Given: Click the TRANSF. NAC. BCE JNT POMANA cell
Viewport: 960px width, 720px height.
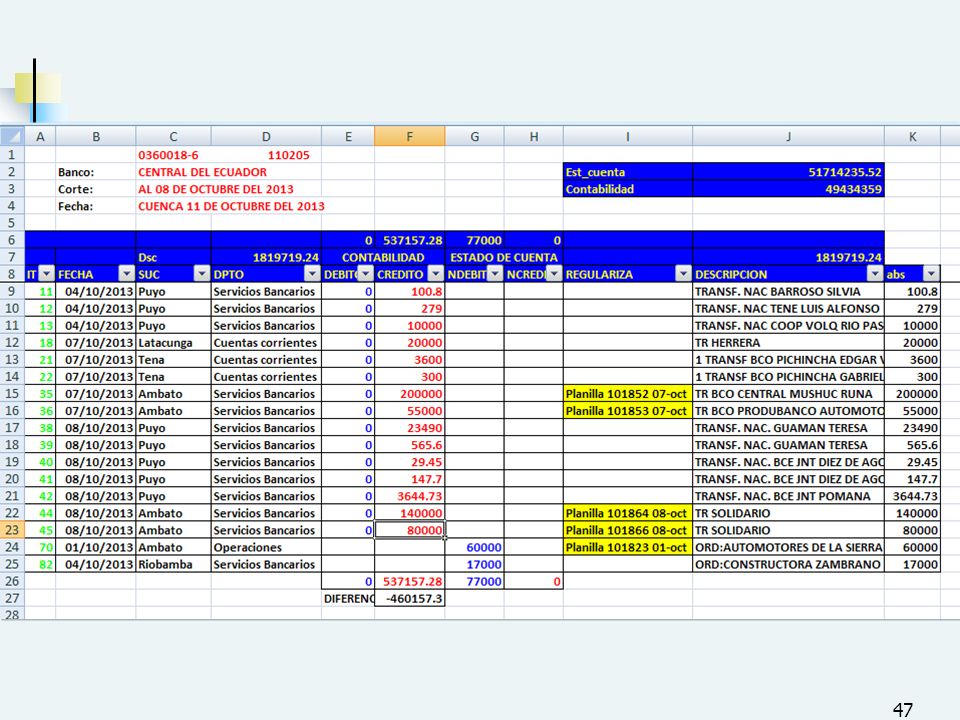Looking at the screenshot, I should tap(789, 496).
